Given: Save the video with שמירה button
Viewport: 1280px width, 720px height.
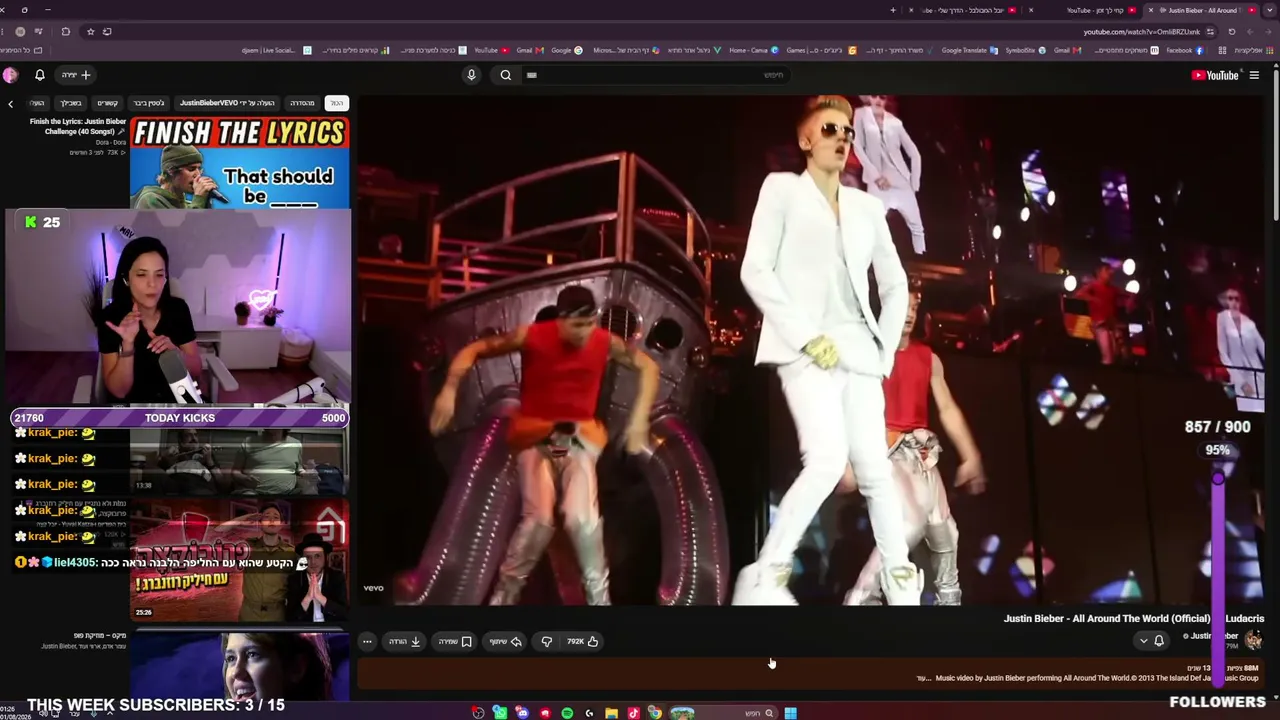Looking at the screenshot, I should pyautogui.click(x=455, y=642).
